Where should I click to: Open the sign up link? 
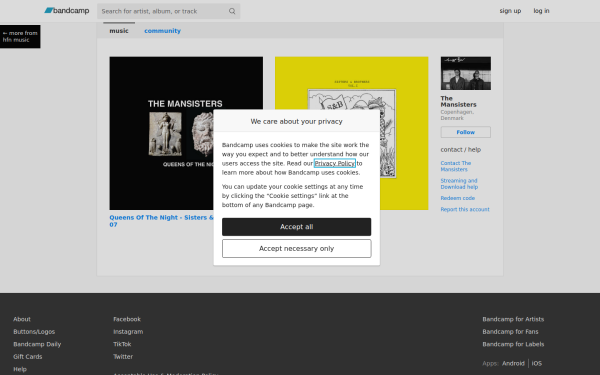(510, 11)
